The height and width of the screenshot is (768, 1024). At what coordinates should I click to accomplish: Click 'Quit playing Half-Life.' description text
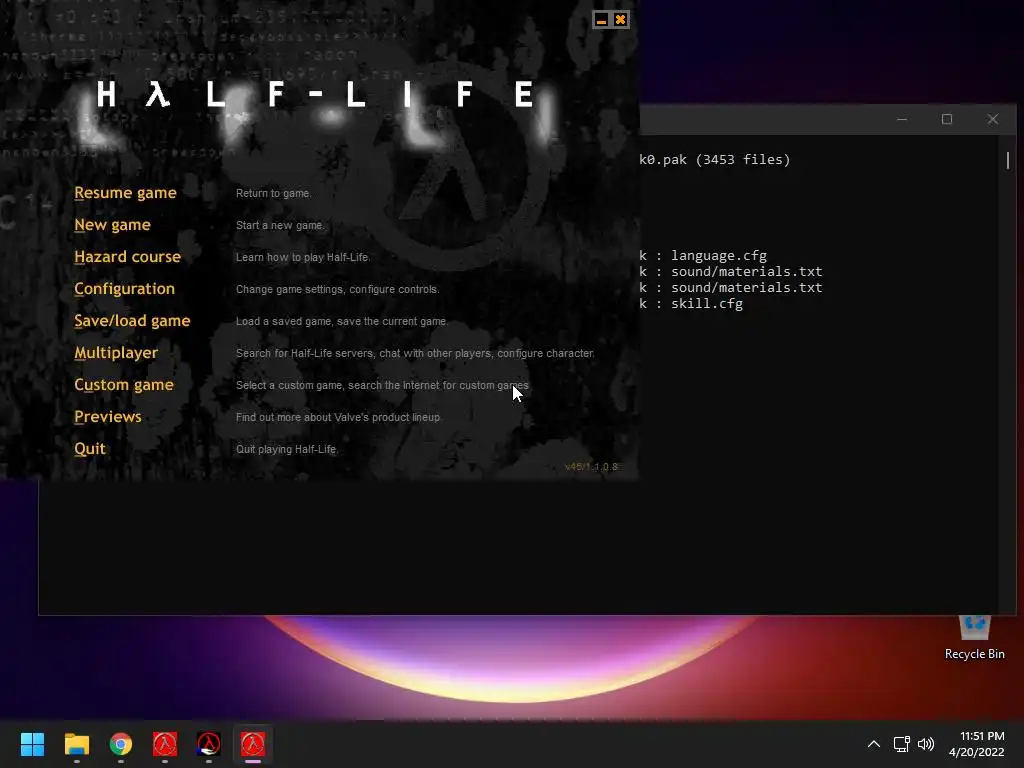287,449
